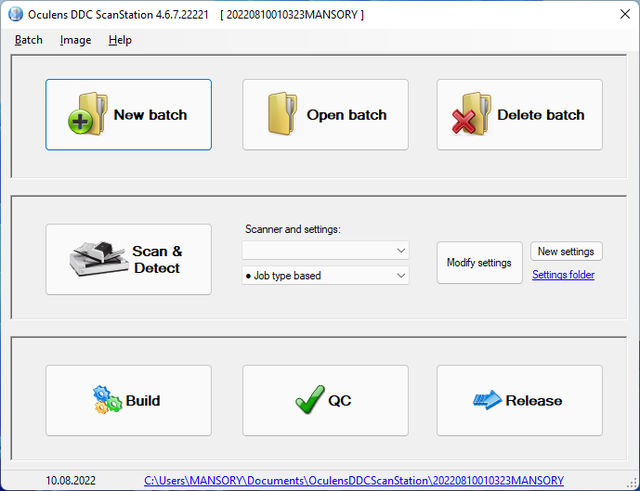
Task: Expand the empty scanner selection dropdown
Action: click(x=325, y=250)
